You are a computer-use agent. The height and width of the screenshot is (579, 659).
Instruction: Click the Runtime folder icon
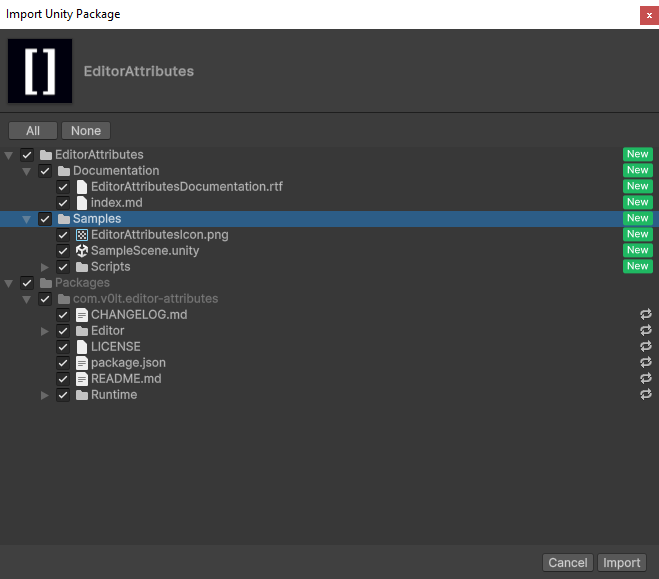tap(82, 395)
